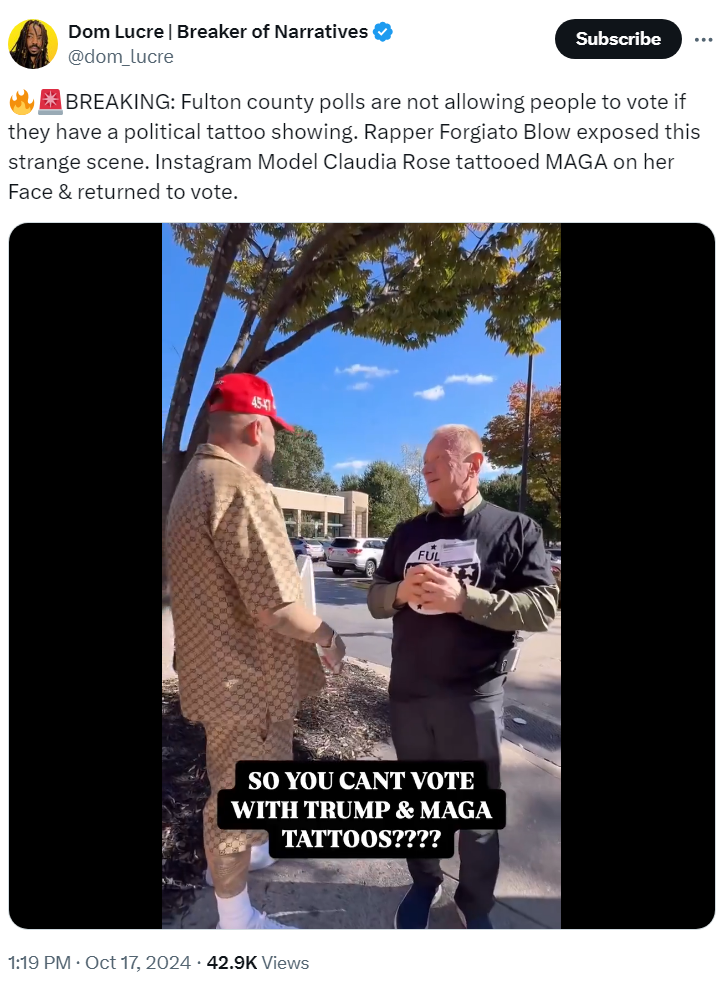Click the left black bar of video
This screenshot has width=726, height=984.
point(85,575)
